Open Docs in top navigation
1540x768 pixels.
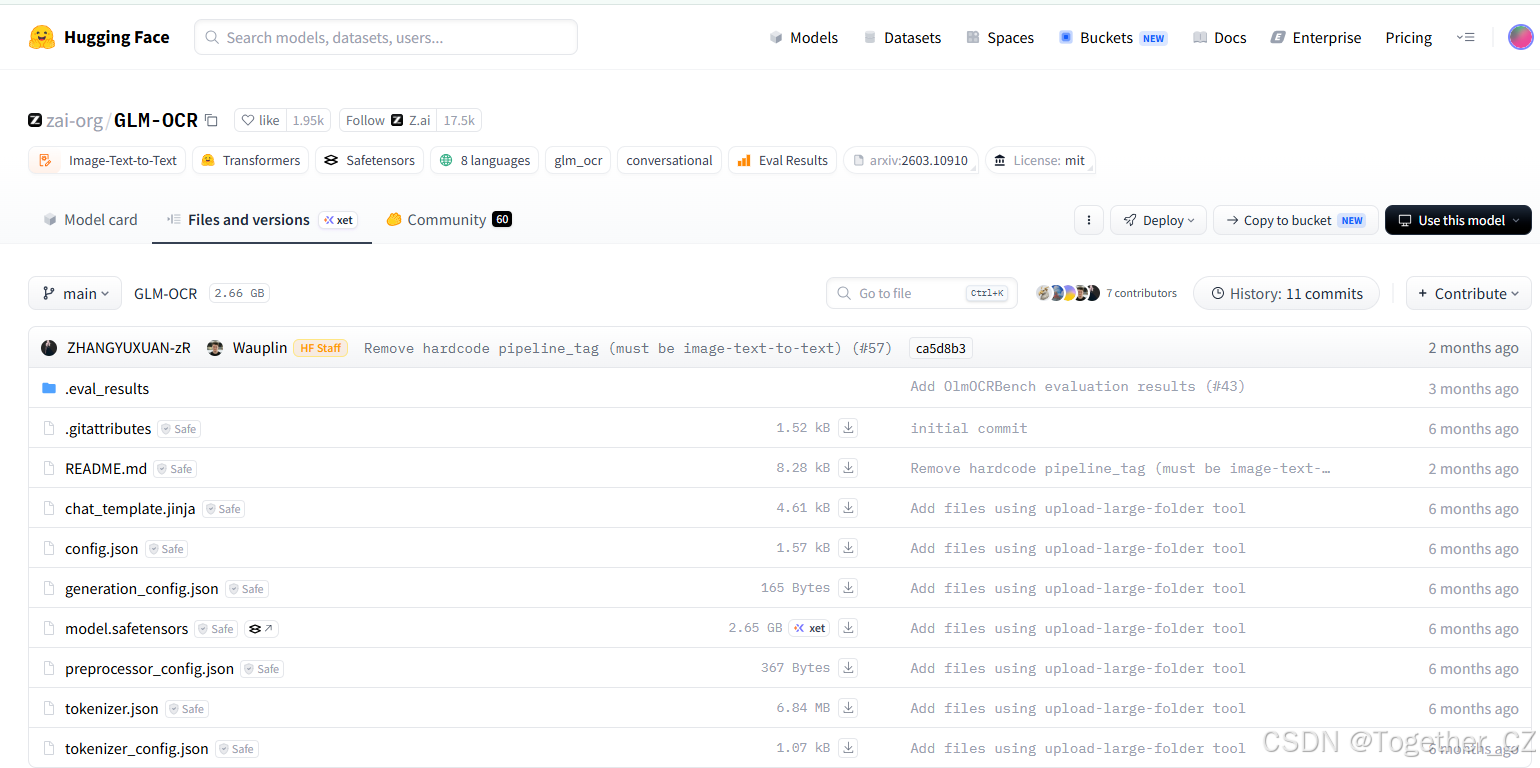tap(1220, 38)
